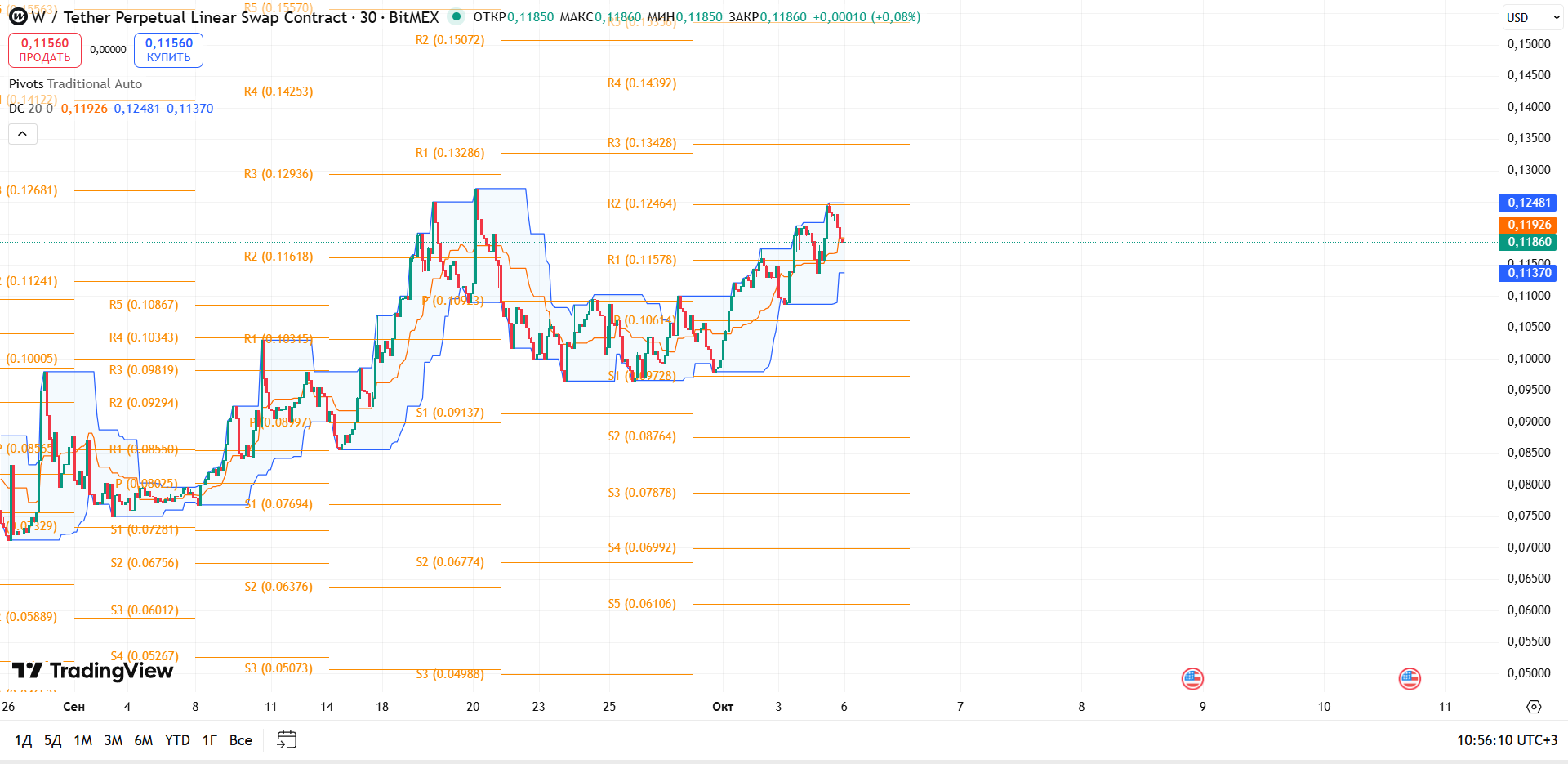Open timezone menu 10:56:10 UTC+3
Image resolution: width=1568 pixels, height=764 pixels.
pos(1507,740)
